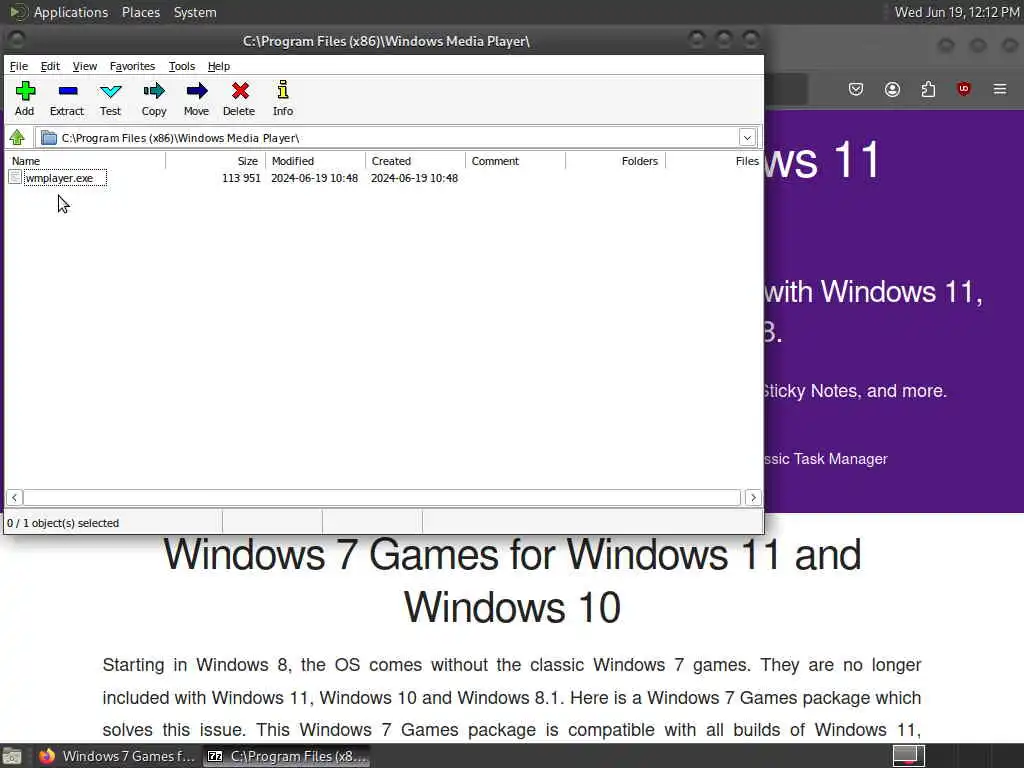The width and height of the screenshot is (1024, 768).
Task: Click the modified date 2024-06-19 10:48
Action: pyautogui.click(x=314, y=178)
